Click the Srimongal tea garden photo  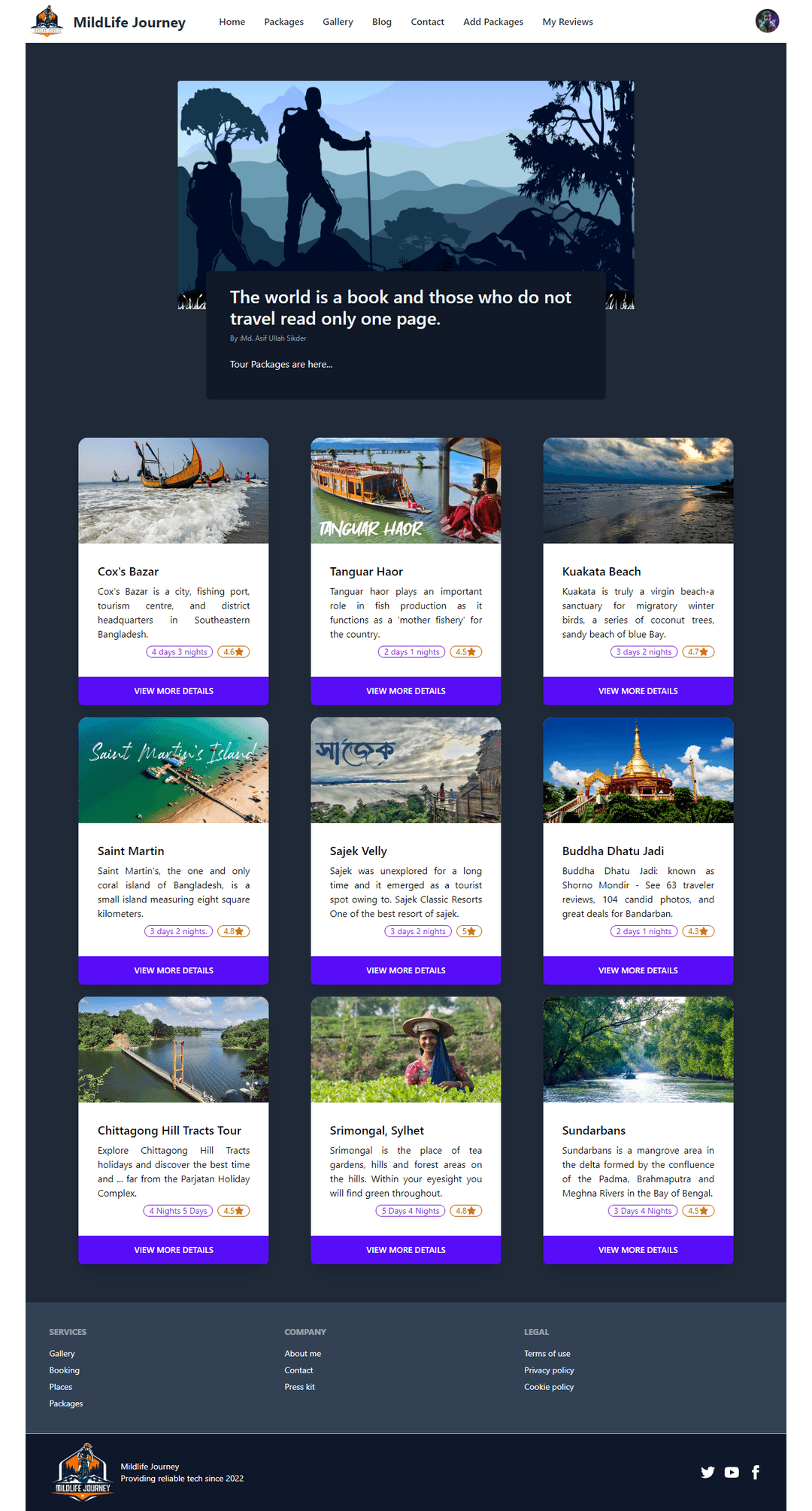[406, 1050]
